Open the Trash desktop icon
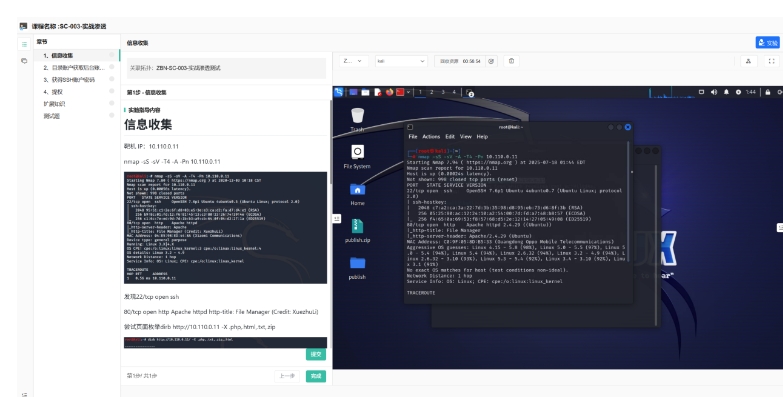 tap(357, 120)
